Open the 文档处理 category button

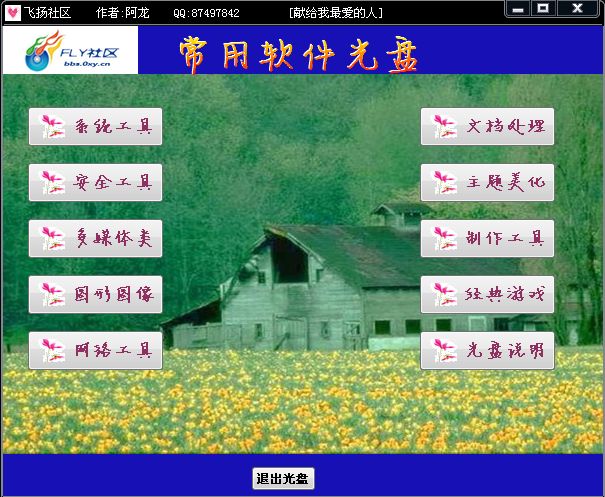487,127
